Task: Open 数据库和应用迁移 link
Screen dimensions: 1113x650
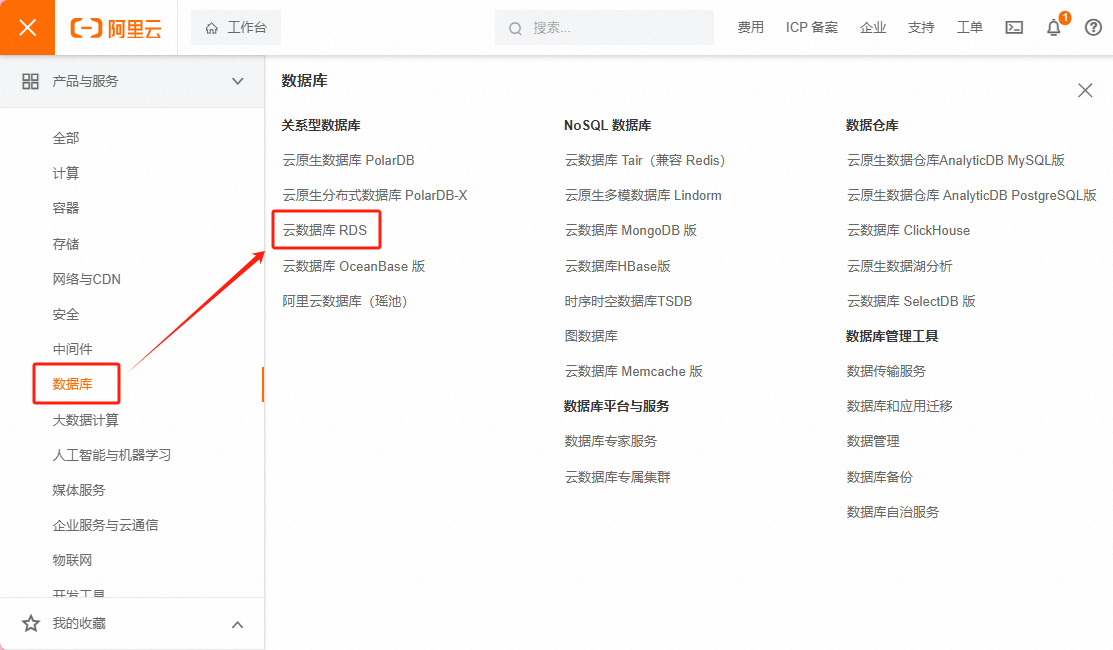Action: (x=899, y=406)
